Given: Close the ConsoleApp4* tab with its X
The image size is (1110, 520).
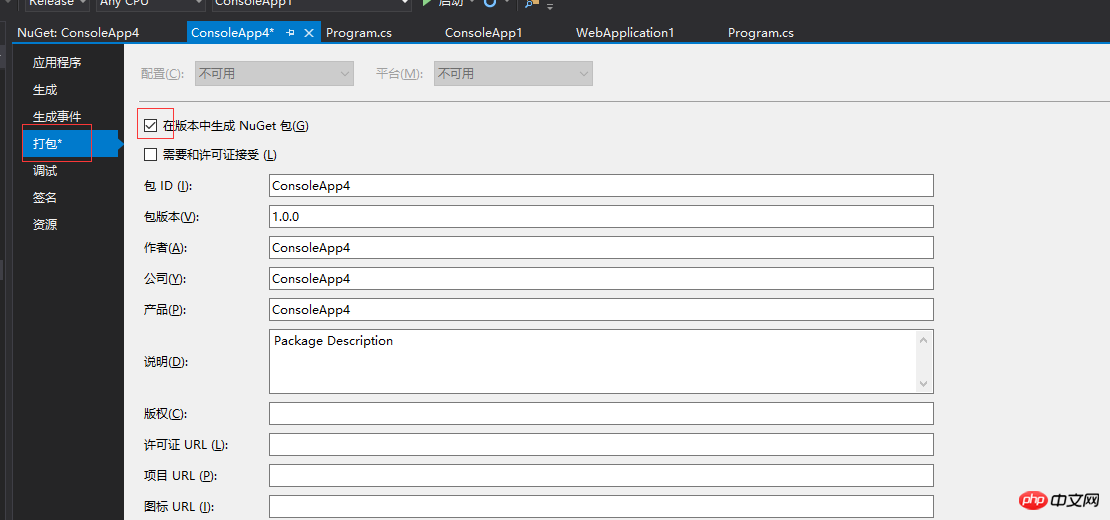Looking at the screenshot, I should pyautogui.click(x=309, y=33).
